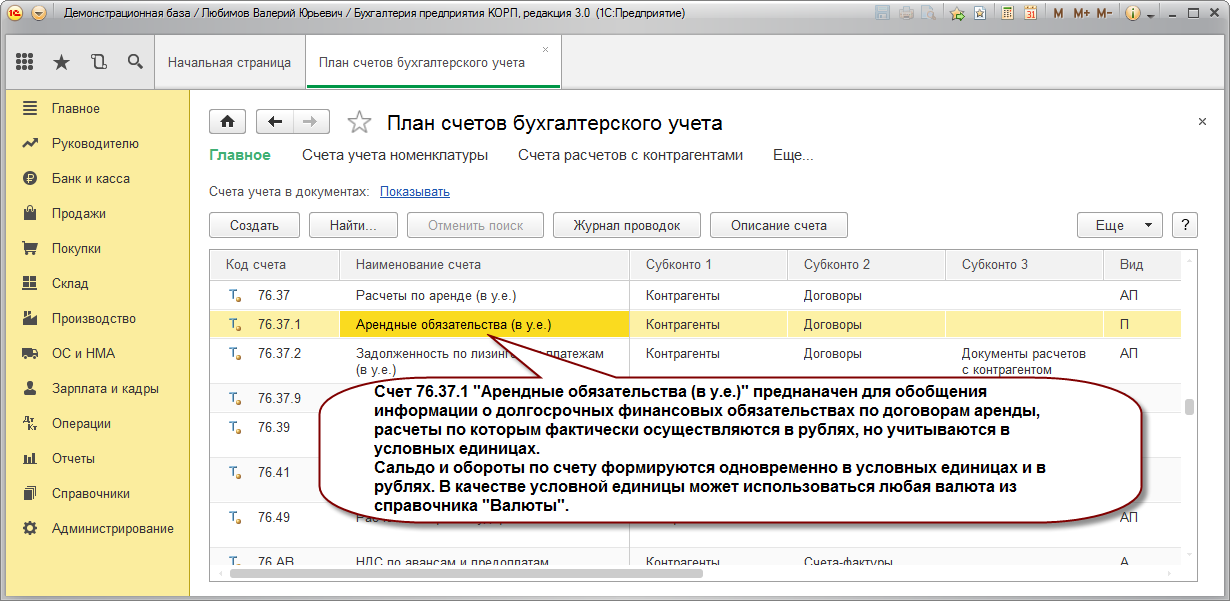
Task: Open the title bar bookmark icon with a star
Action: pyautogui.click(x=980, y=14)
